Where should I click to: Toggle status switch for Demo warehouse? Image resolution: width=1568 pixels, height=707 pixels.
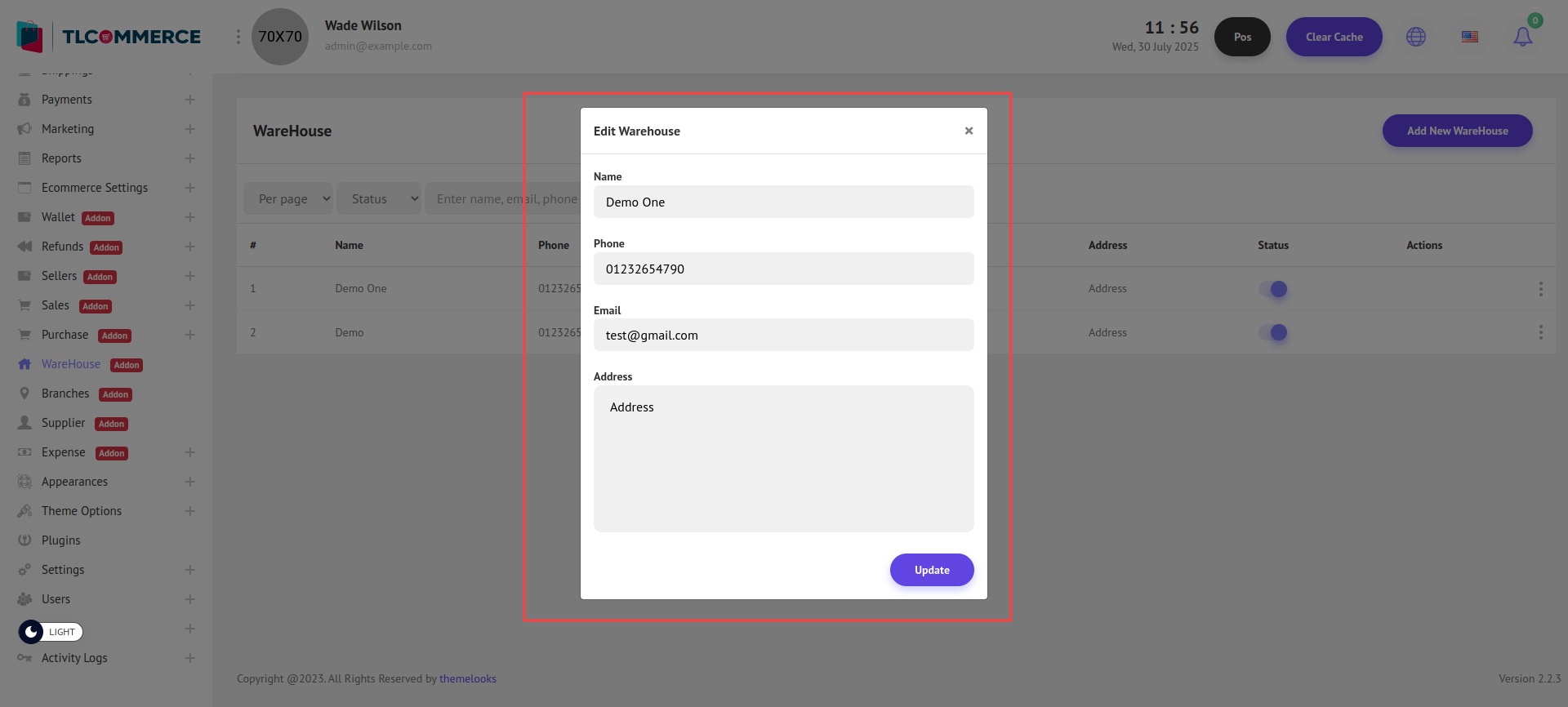(x=1273, y=332)
